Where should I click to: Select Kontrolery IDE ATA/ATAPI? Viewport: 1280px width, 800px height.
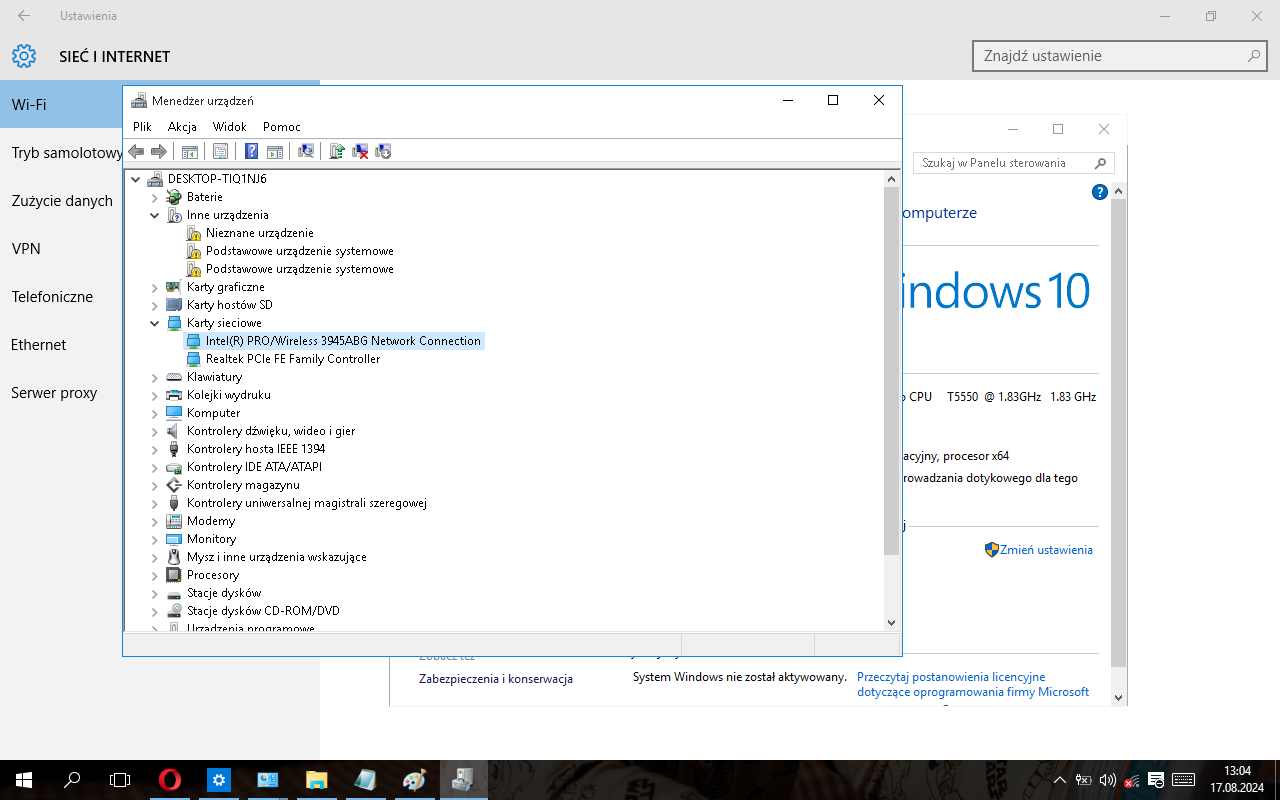click(254, 467)
